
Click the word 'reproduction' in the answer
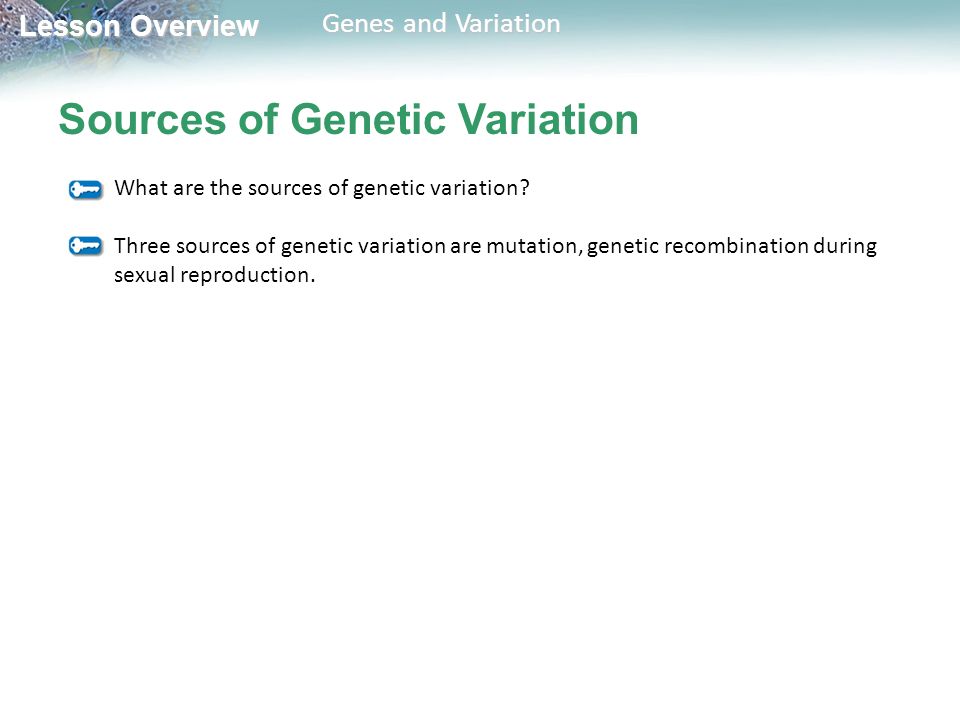pyautogui.click(x=245, y=276)
